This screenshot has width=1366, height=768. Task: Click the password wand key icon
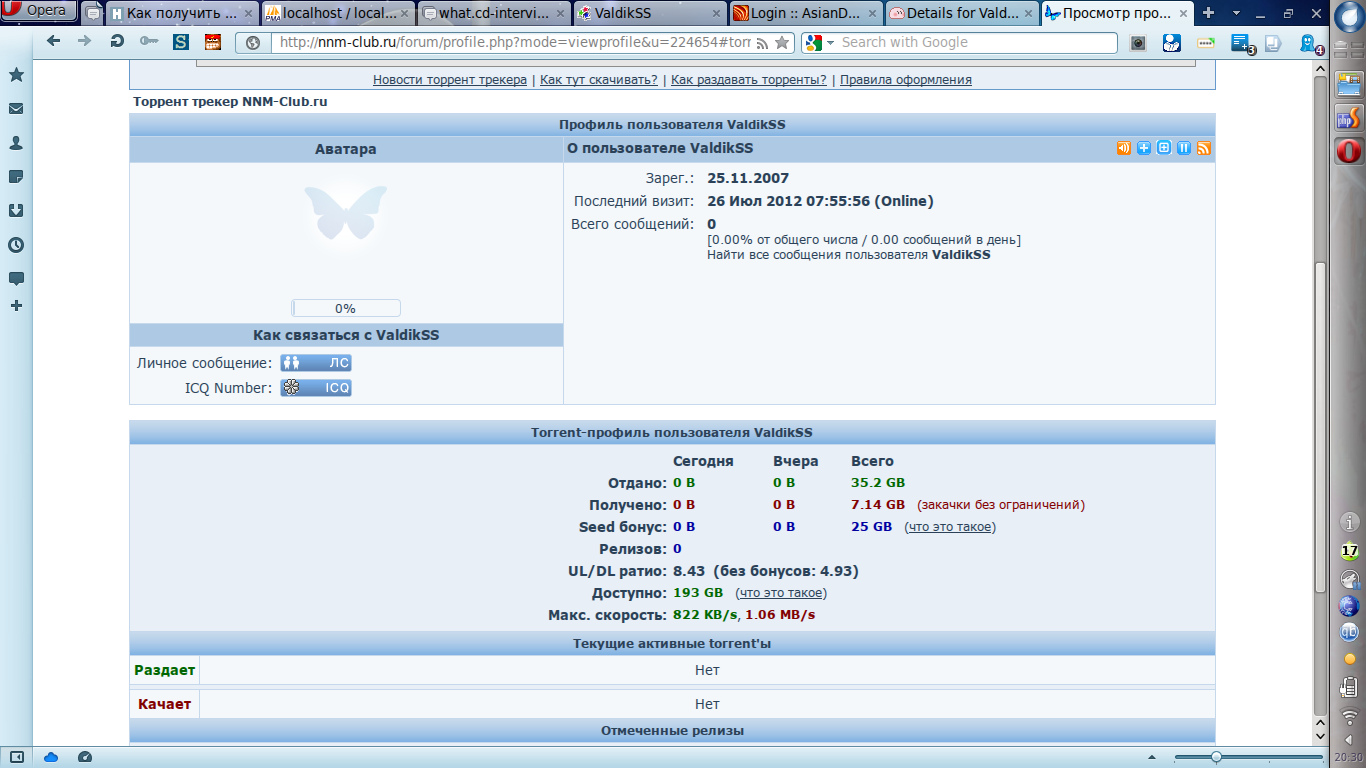149,42
